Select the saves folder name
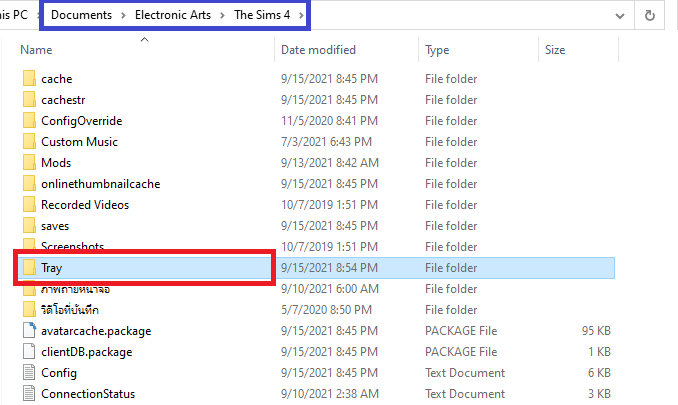Viewport: 678px width, 405px height. click(x=55, y=226)
